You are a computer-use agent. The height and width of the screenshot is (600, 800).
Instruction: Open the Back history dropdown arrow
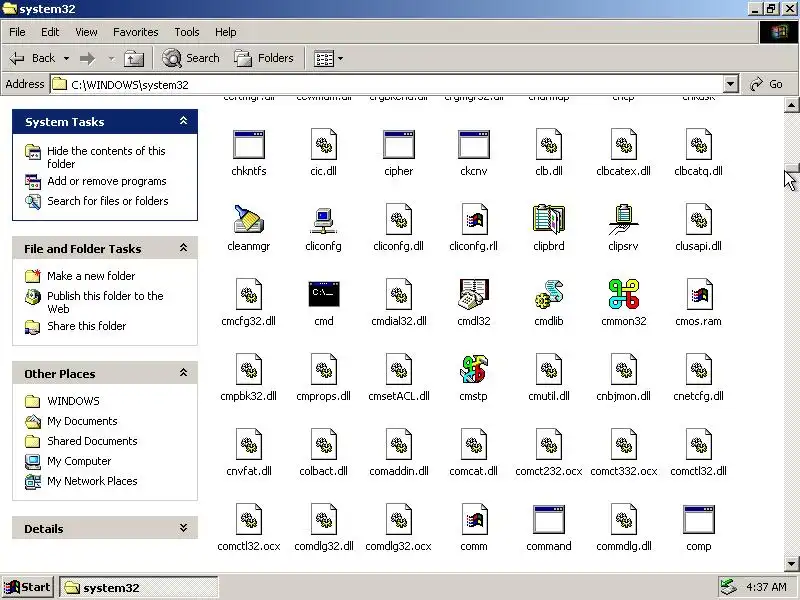coord(66,59)
